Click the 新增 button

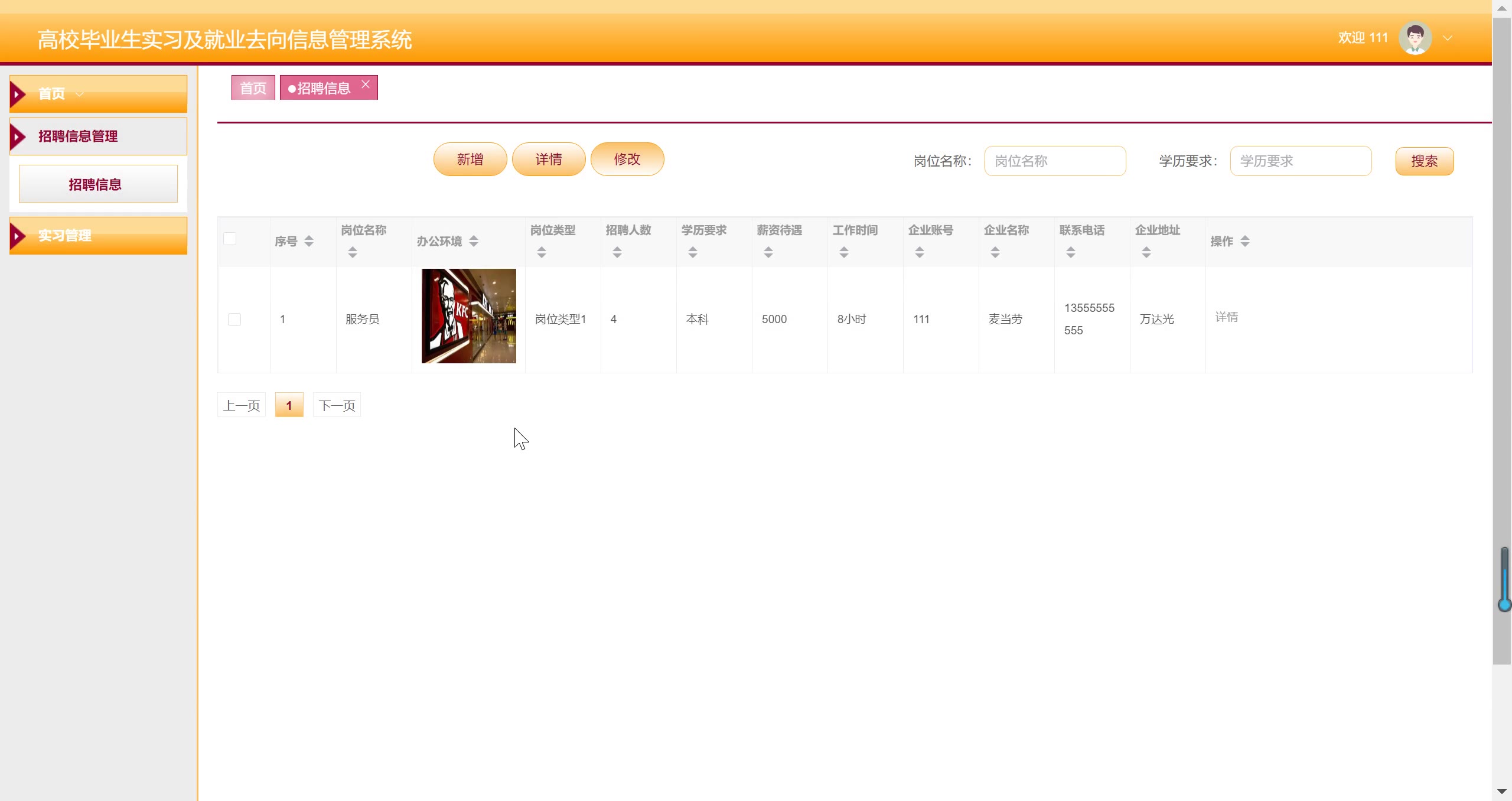point(470,159)
